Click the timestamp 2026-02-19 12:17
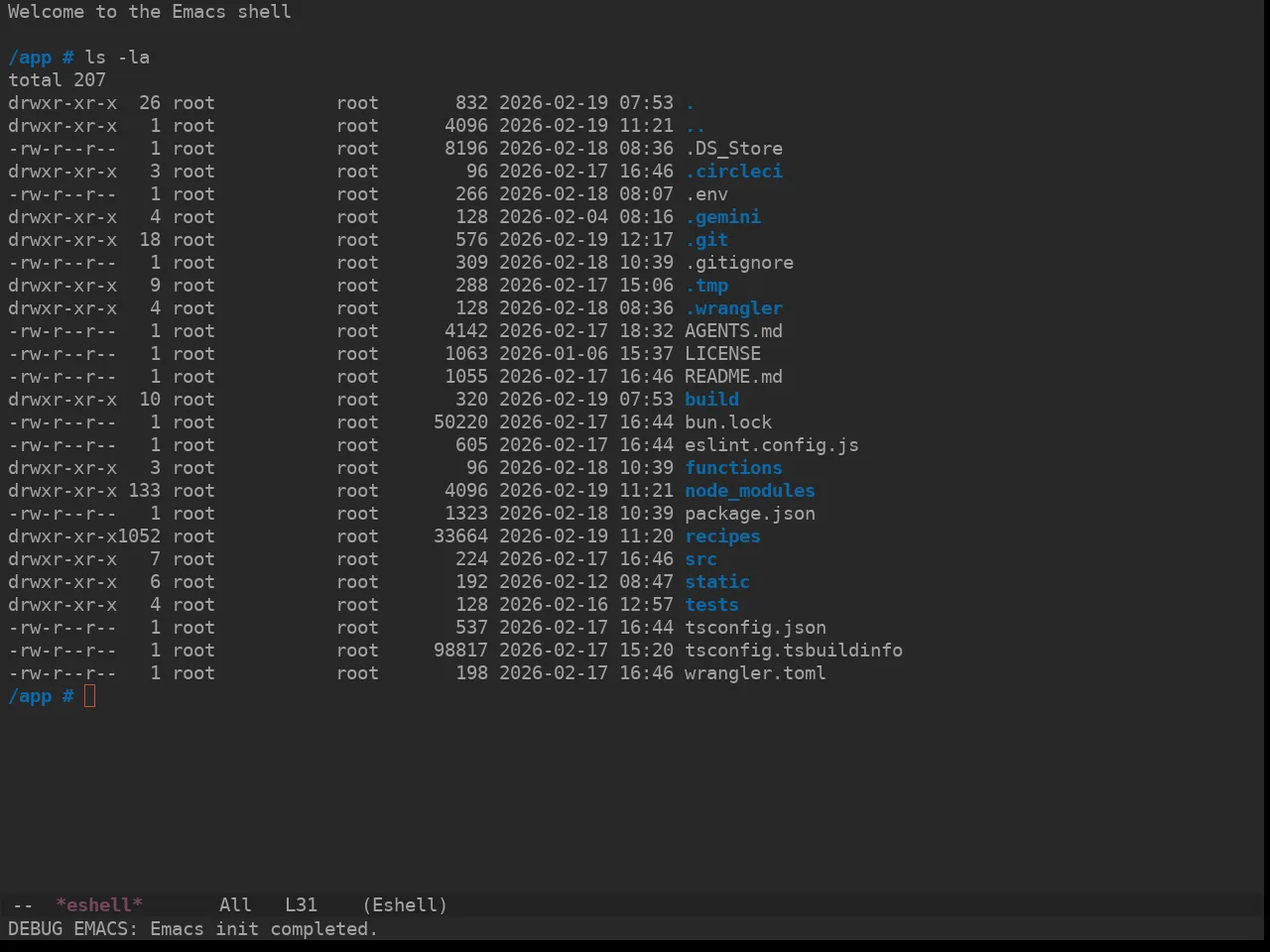Viewport: 1270px width, 952px height. coord(586,240)
